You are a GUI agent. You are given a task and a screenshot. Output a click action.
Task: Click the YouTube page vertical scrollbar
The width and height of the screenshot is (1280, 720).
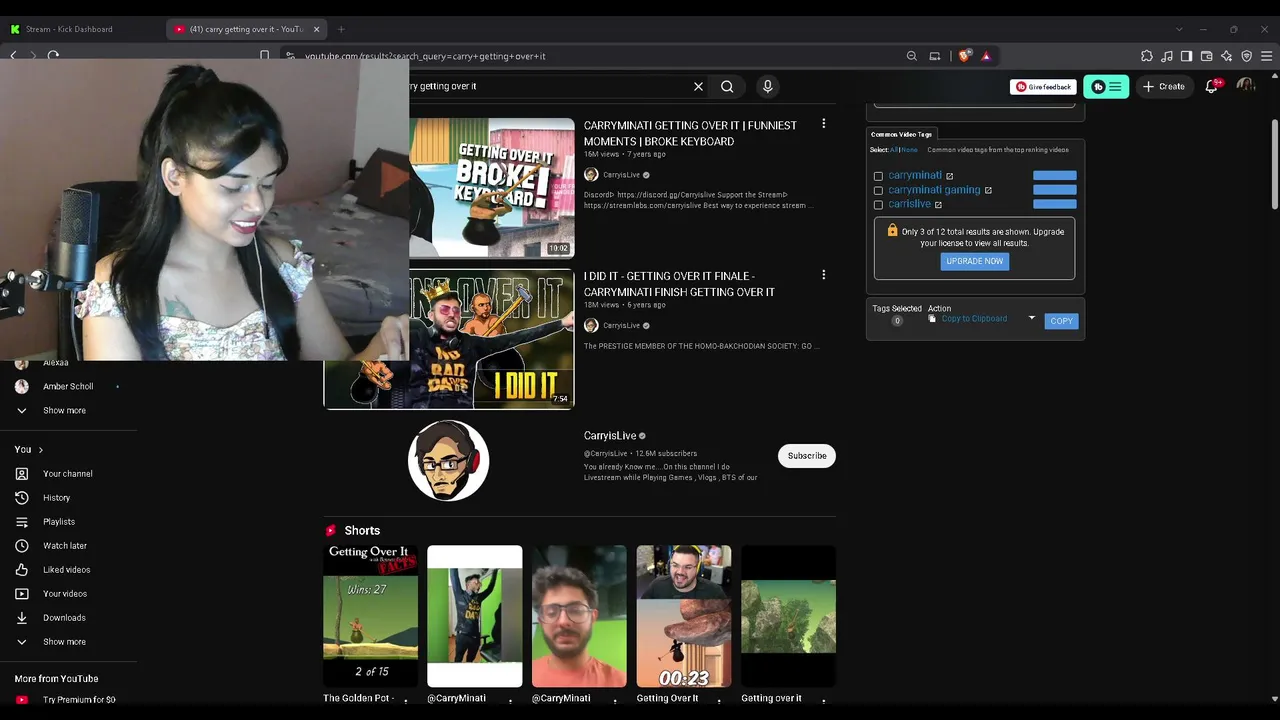coord(1274,165)
